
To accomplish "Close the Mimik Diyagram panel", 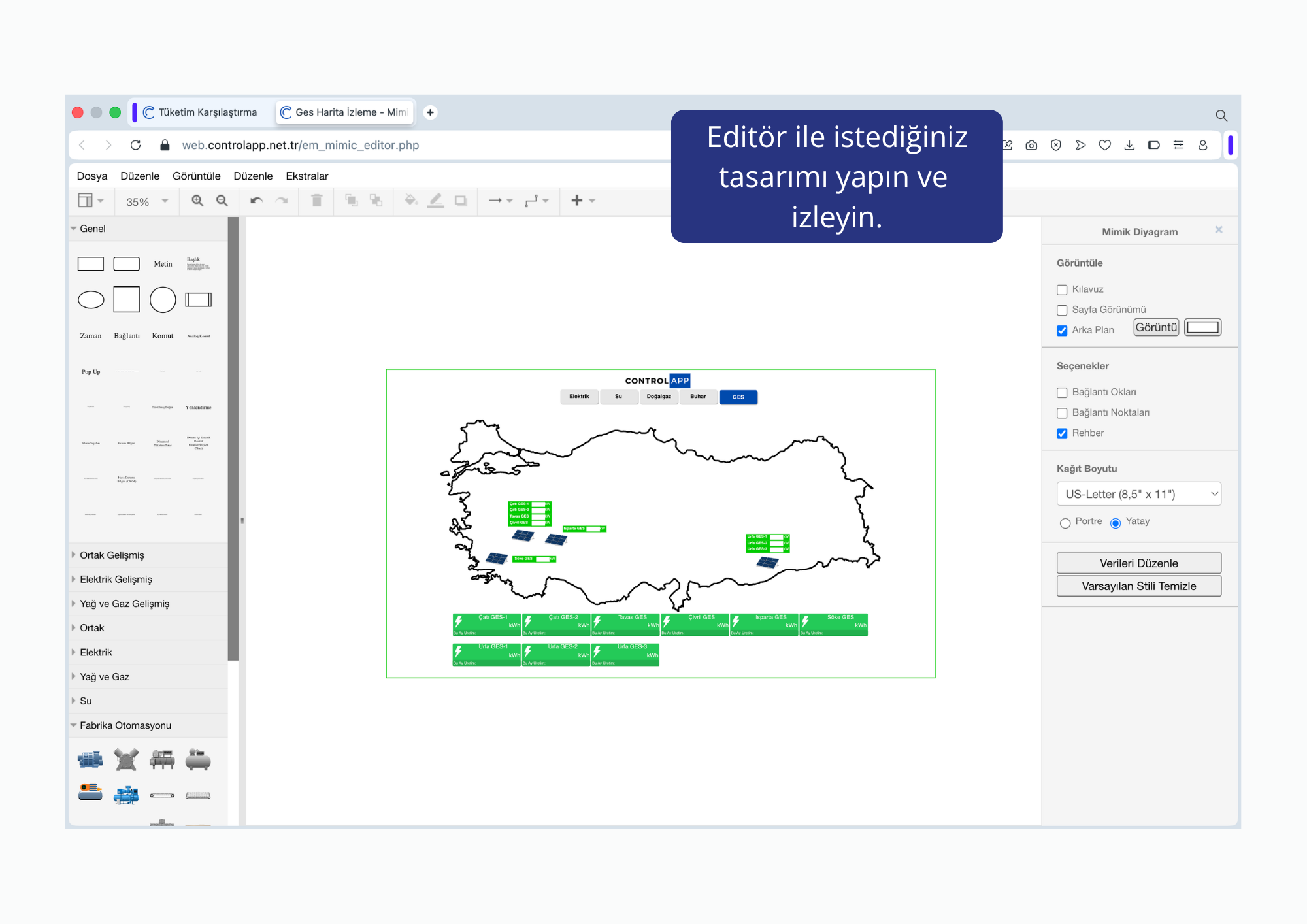I will coord(1219,230).
